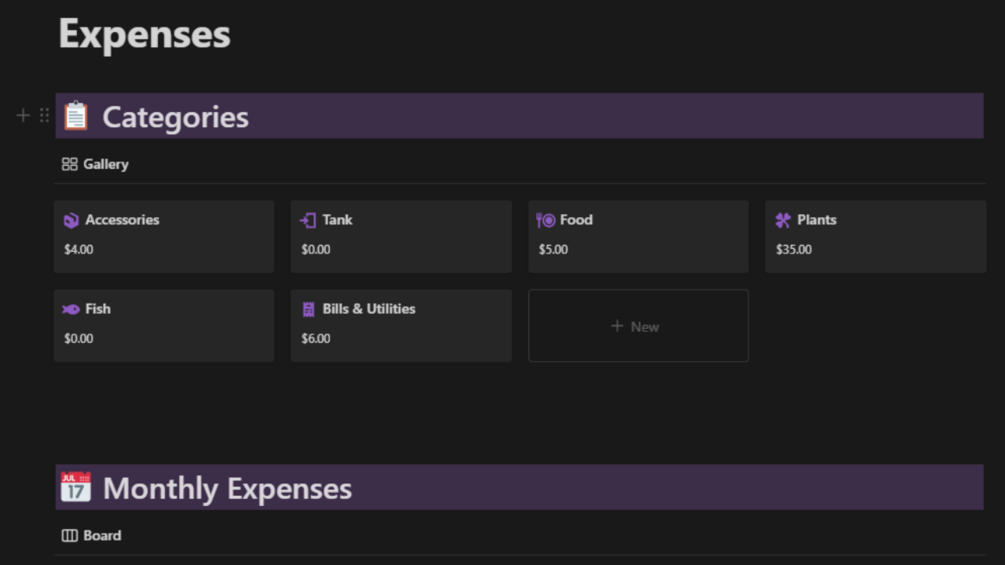Click the fish icon on Fish card

click(x=71, y=310)
